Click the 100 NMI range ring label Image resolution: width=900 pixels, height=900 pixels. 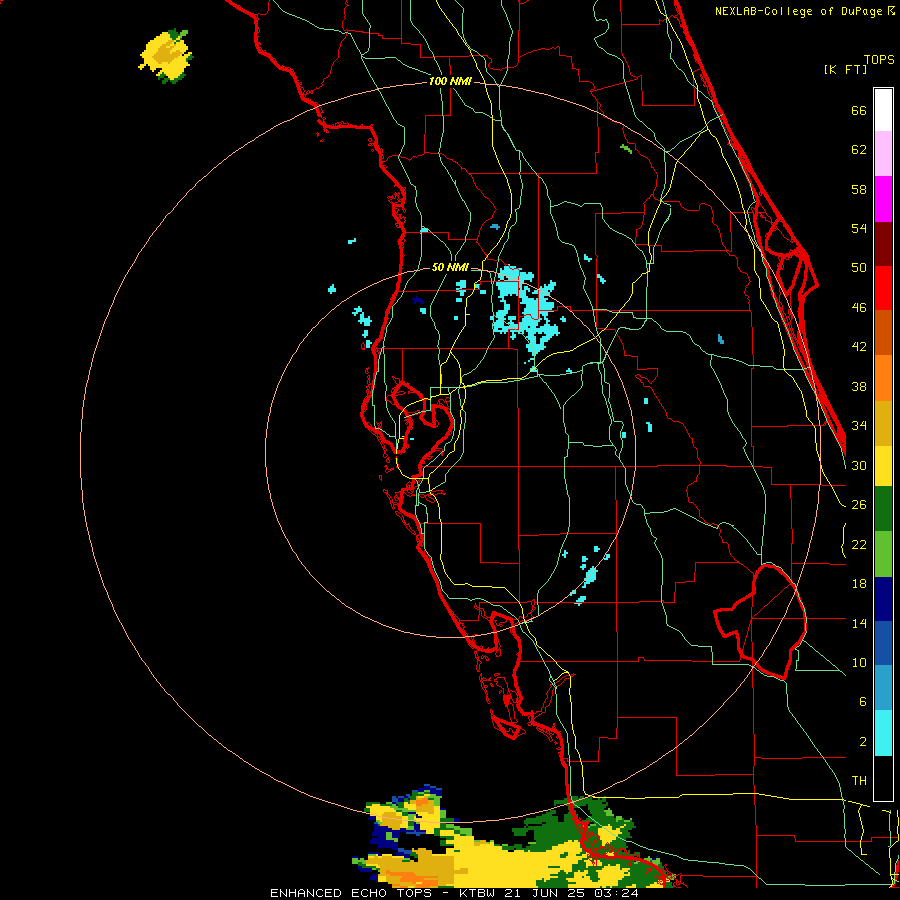(450, 82)
